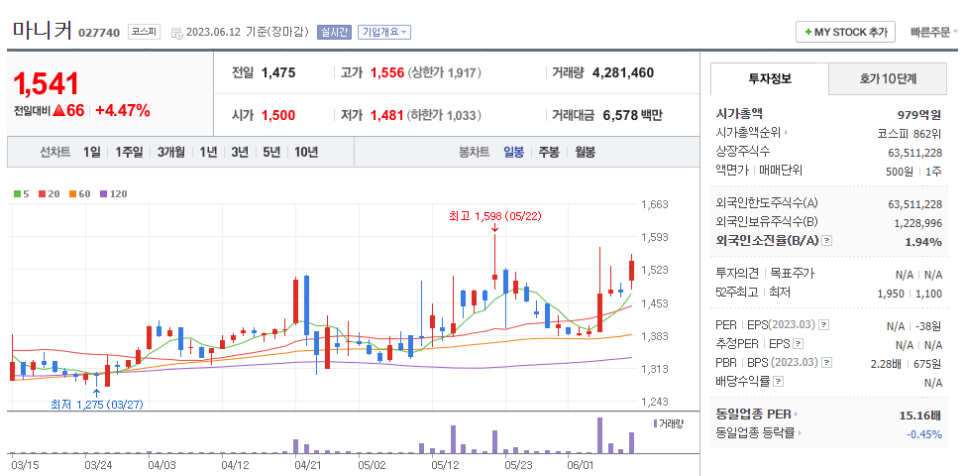The image size is (966, 476).
Task: Click the 동일업종 PER value 15.16배
Action: tap(921, 414)
